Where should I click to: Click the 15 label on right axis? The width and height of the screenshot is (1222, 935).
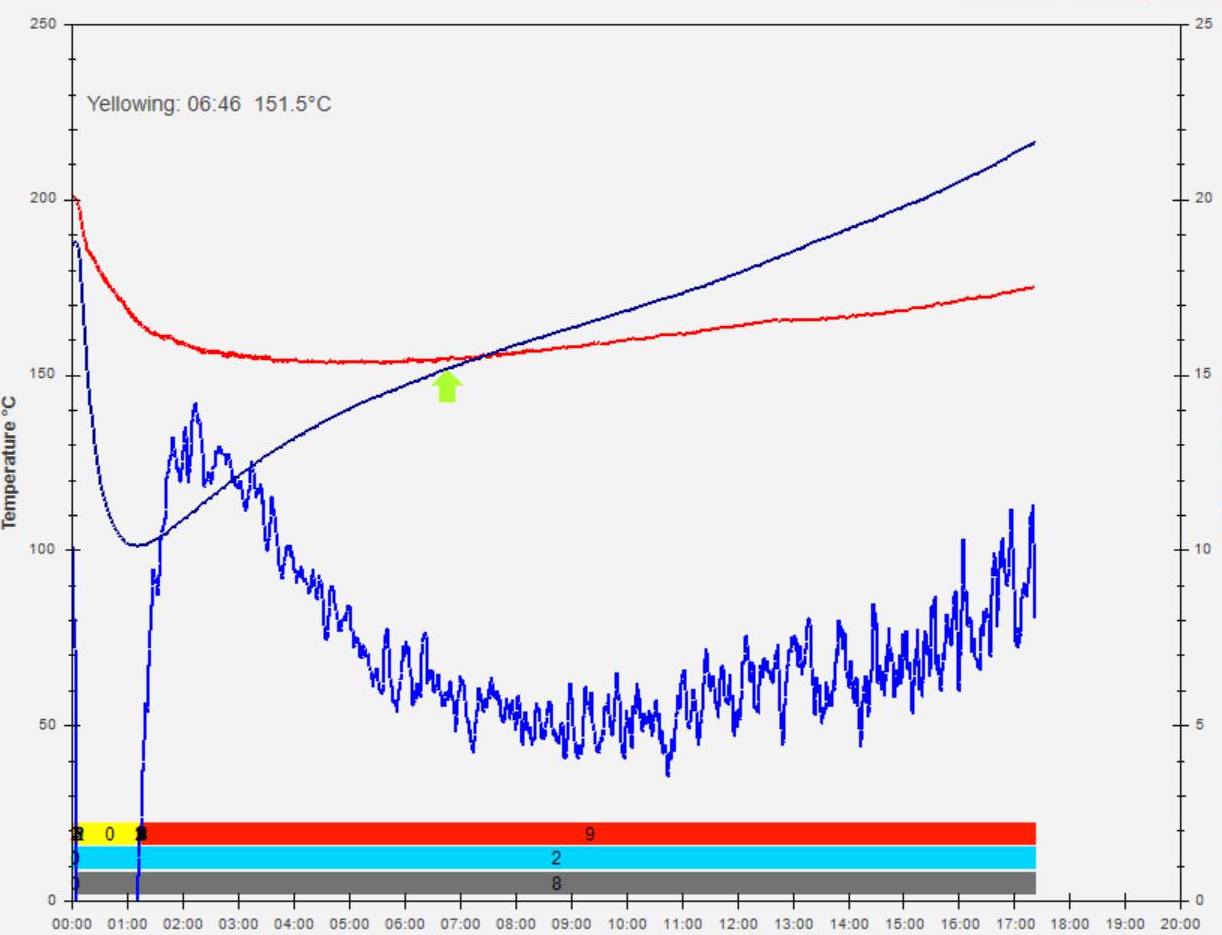tap(1198, 375)
